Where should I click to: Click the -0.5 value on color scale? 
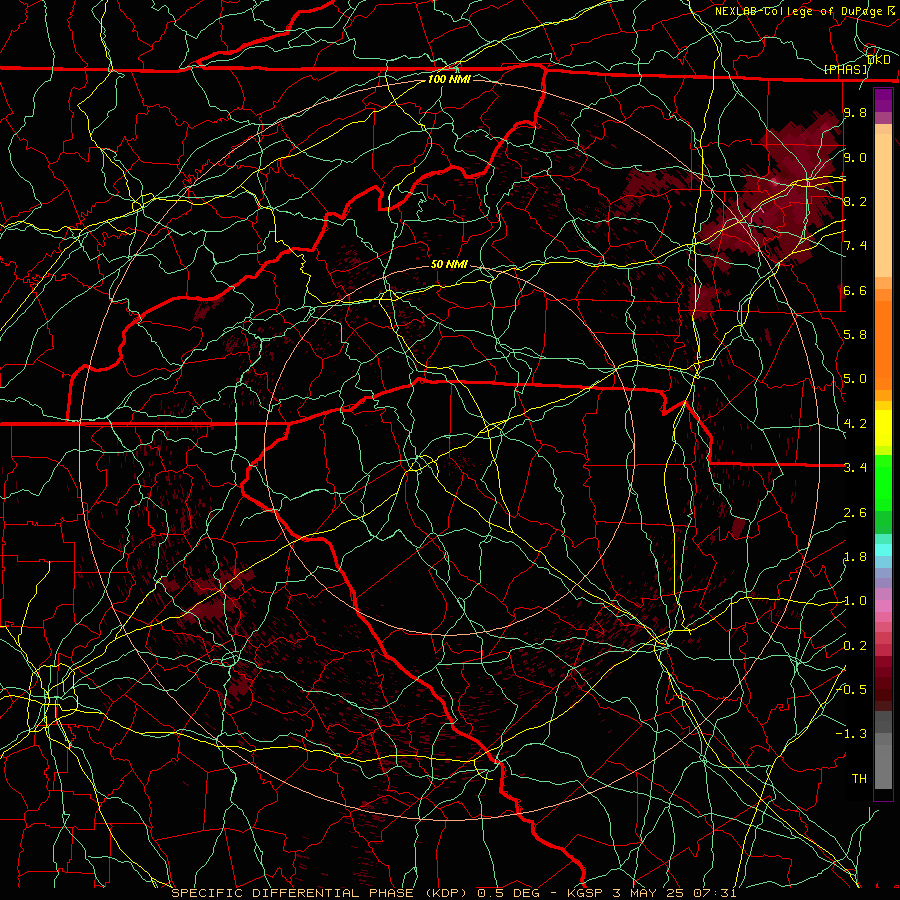click(x=851, y=689)
